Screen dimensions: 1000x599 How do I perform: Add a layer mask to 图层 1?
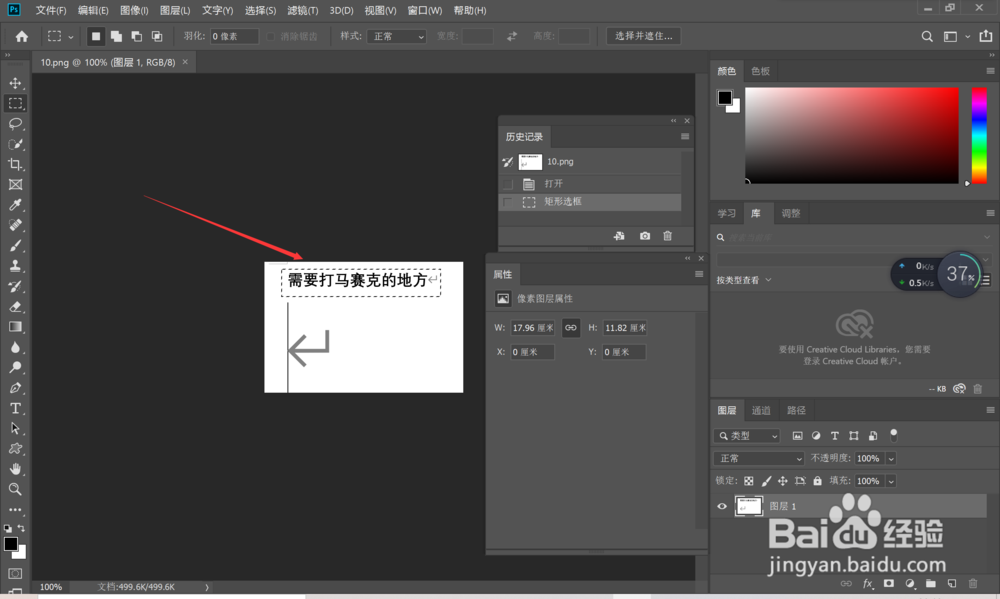890,583
